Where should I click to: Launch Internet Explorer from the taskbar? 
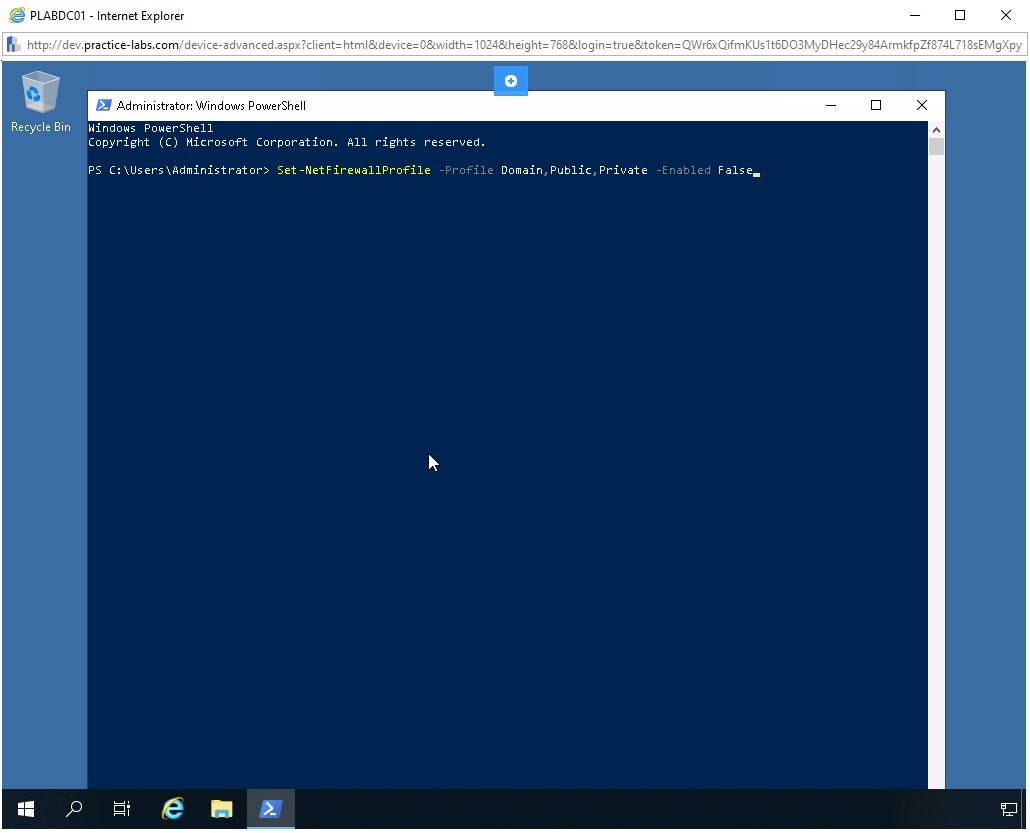(x=173, y=809)
